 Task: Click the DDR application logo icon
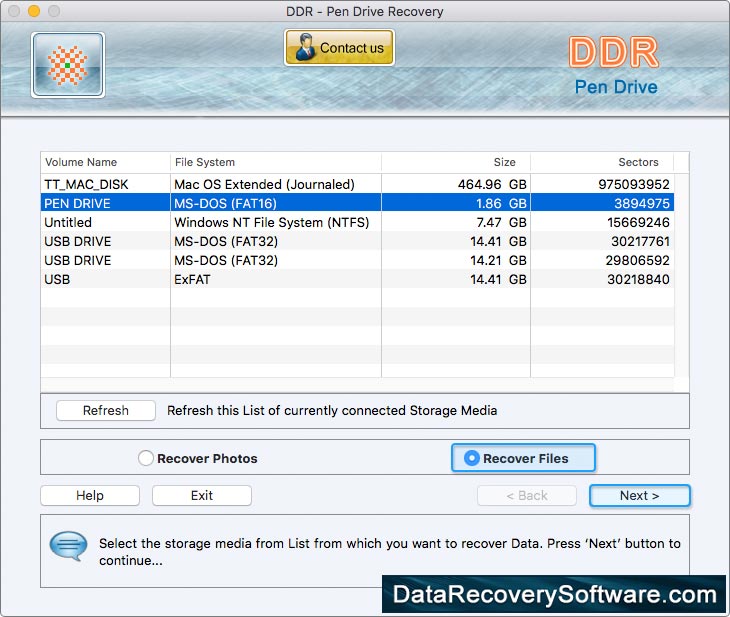(x=68, y=65)
